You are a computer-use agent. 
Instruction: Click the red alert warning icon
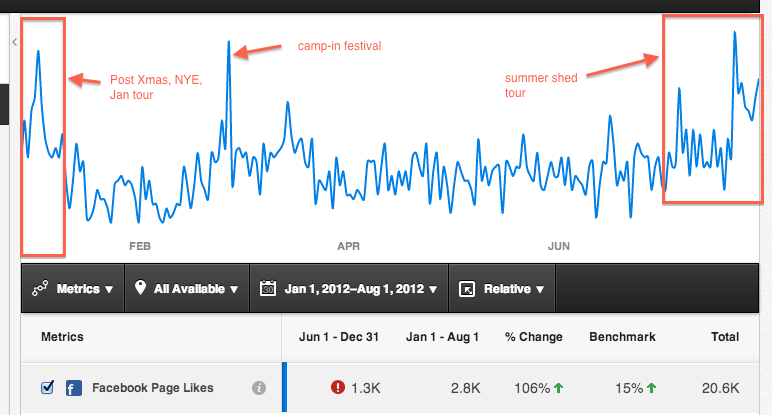pos(337,388)
